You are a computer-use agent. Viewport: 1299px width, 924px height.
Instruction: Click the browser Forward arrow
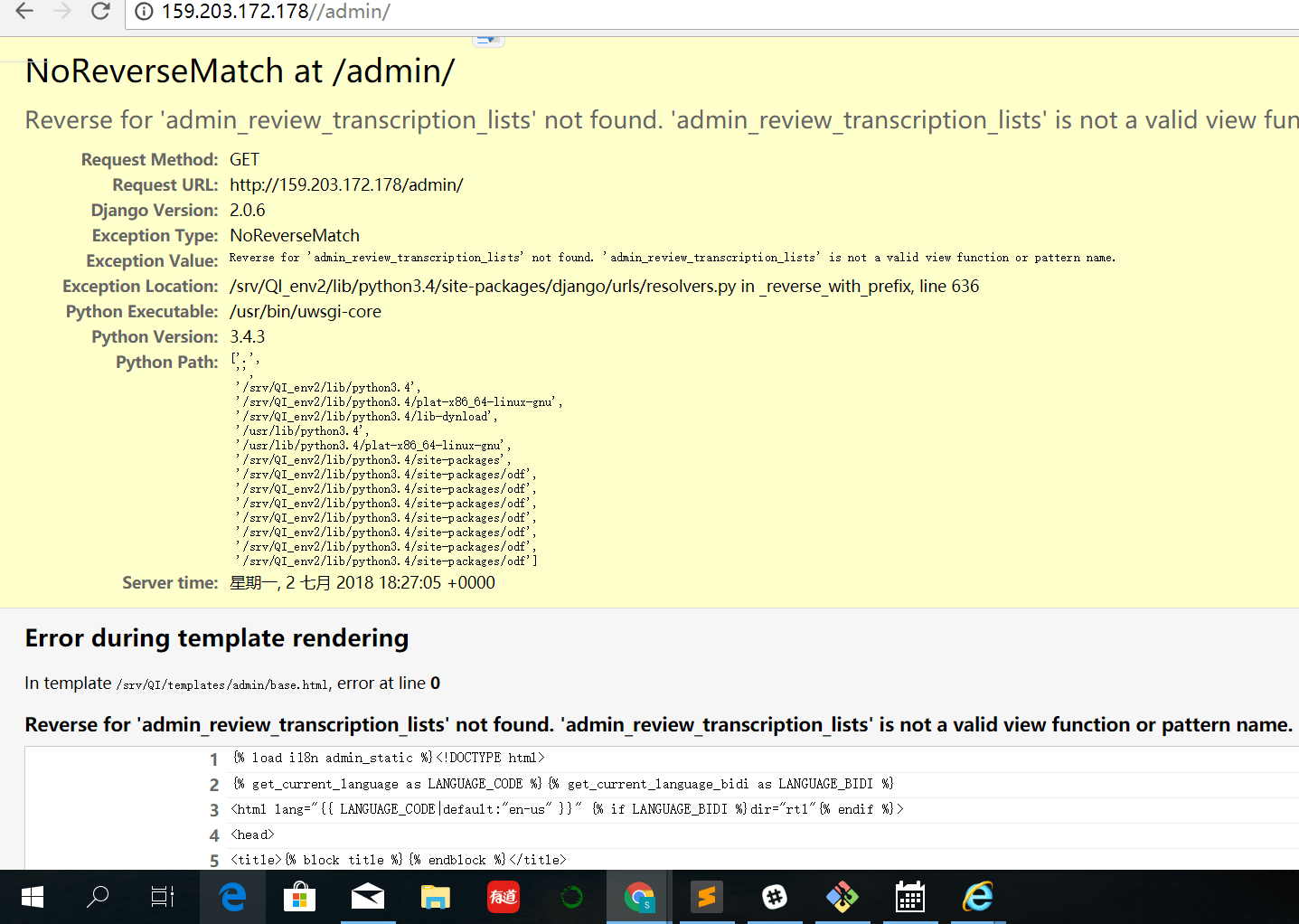tap(61, 11)
